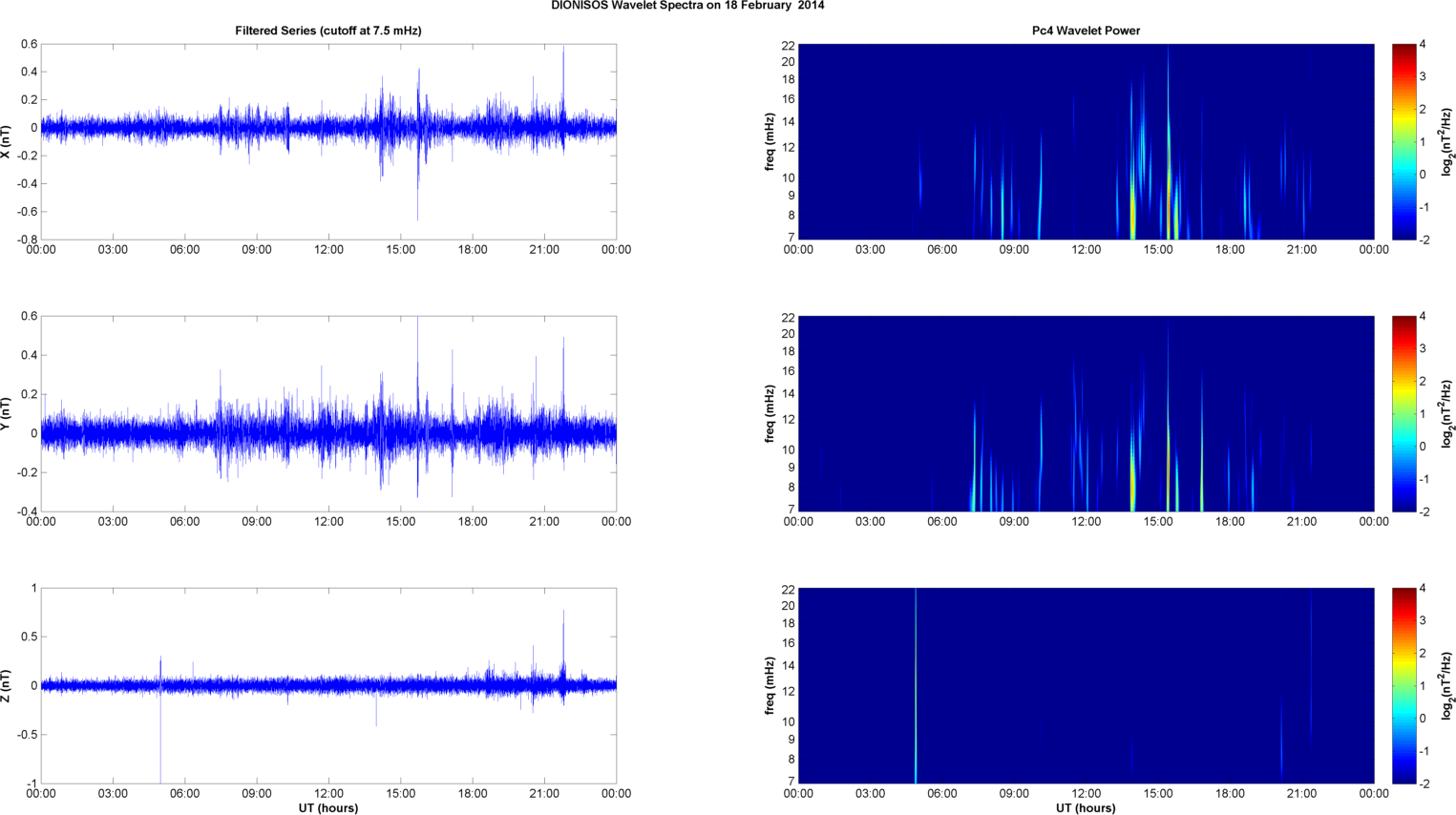1456x815 pixels.
Task: Click the log2(nT²/Hz) label of top color bar
Action: click(1447, 141)
